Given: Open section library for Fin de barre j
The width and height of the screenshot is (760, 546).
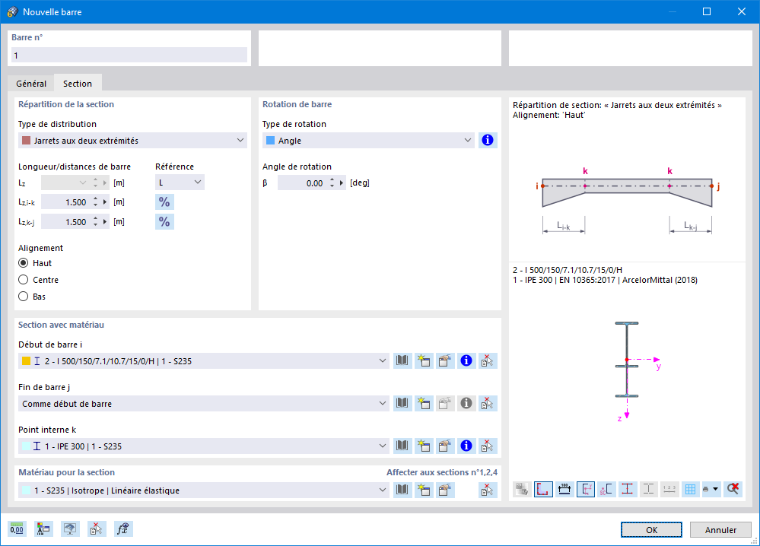Looking at the screenshot, I should click(402, 403).
